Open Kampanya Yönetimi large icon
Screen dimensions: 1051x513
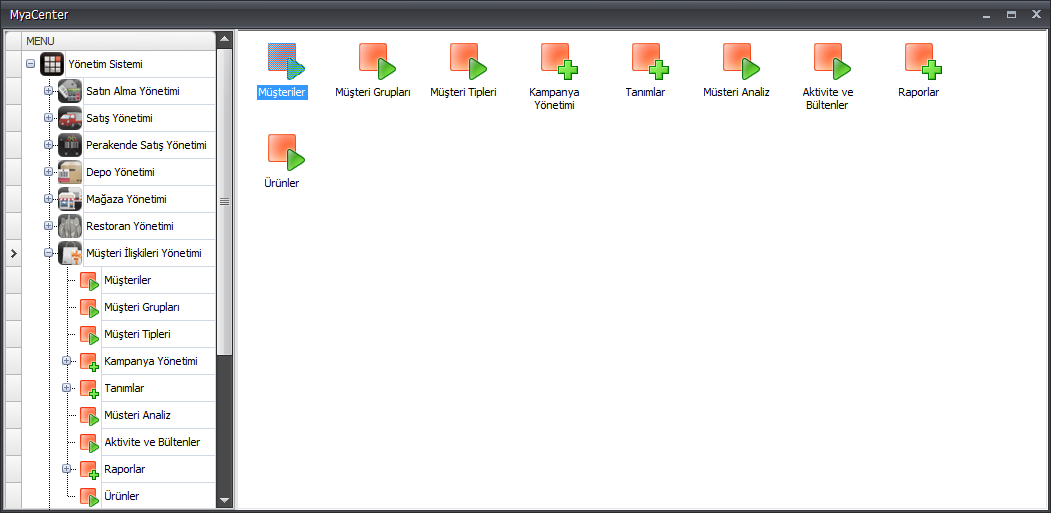[554, 62]
